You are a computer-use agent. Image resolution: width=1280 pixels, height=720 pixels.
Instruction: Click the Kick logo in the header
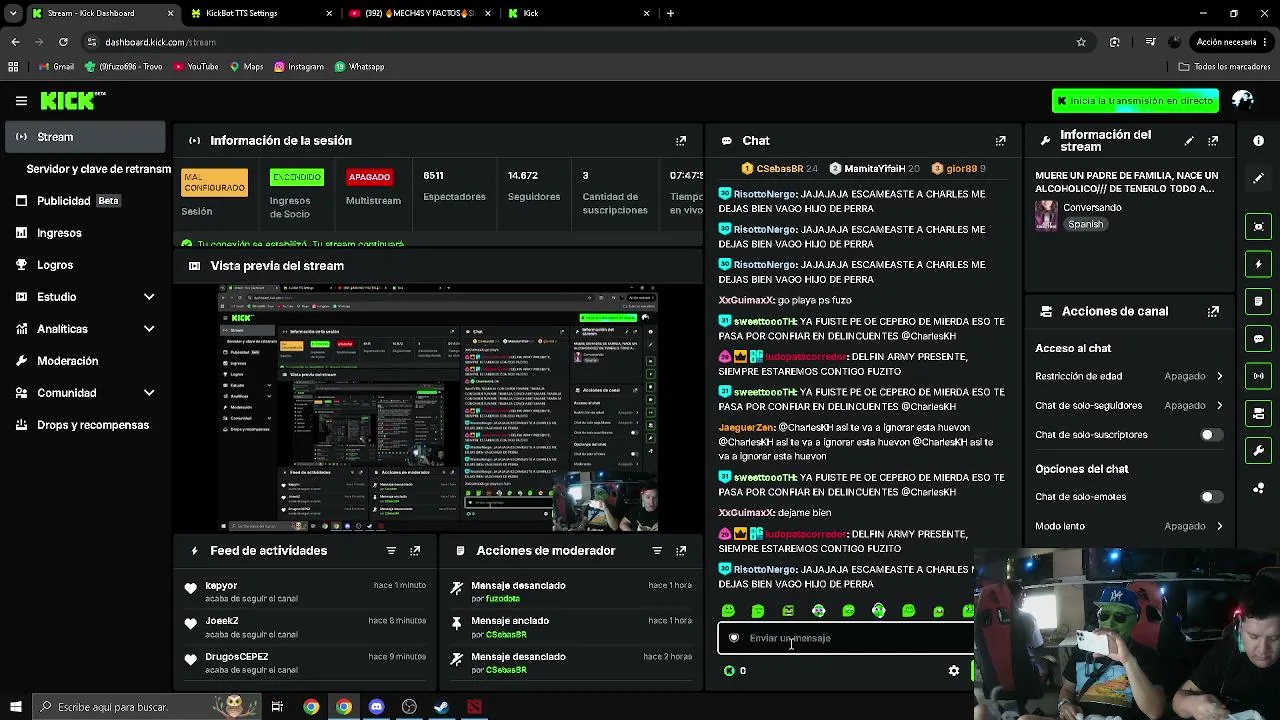click(x=73, y=101)
